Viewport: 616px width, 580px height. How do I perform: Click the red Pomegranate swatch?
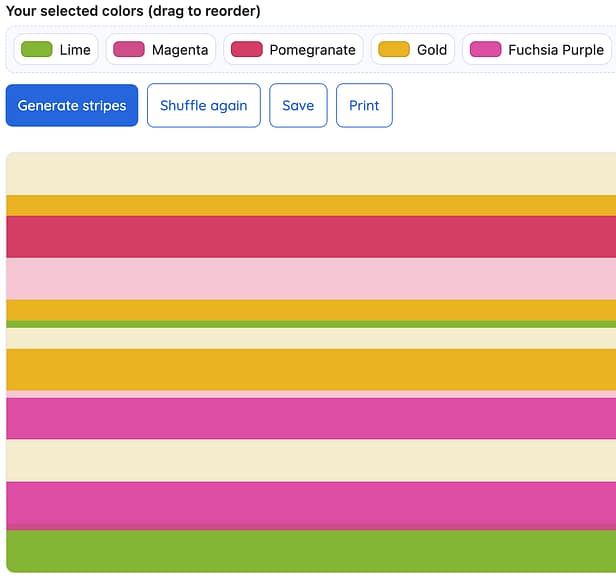click(x=247, y=50)
